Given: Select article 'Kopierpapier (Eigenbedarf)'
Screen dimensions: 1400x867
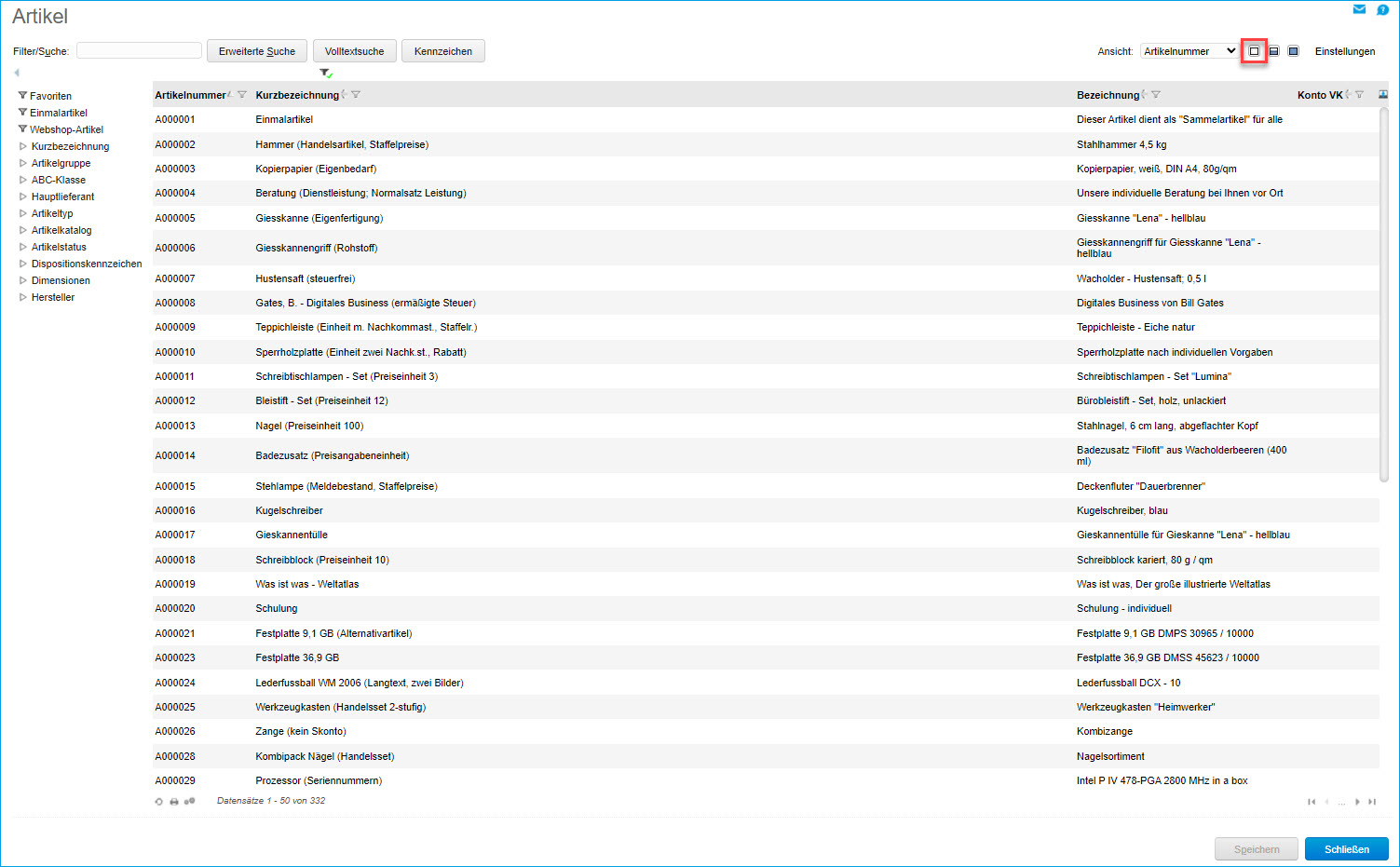Looking at the screenshot, I should 316,169.
